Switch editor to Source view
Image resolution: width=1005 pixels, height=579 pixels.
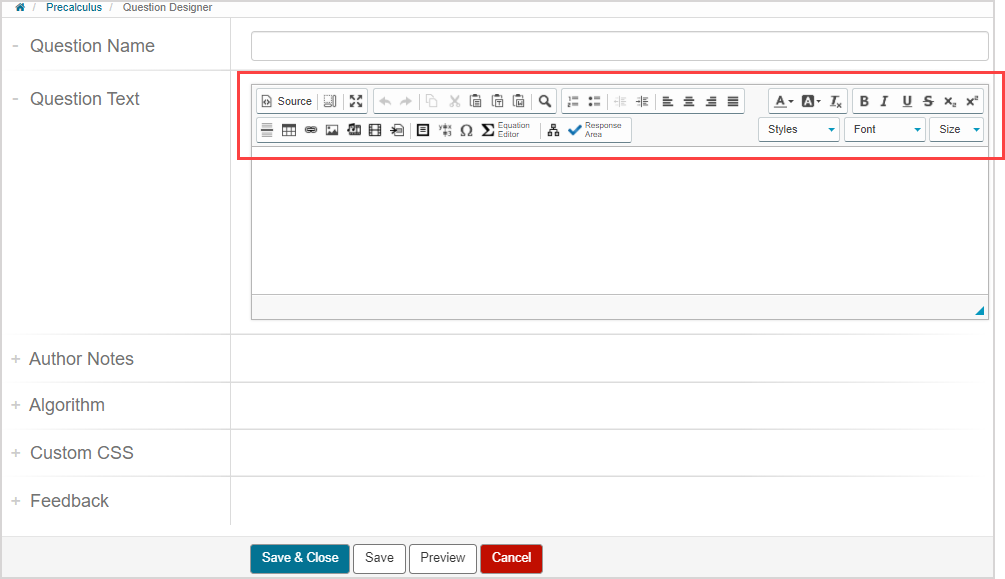pyautogui.click(x=286, y=101)
